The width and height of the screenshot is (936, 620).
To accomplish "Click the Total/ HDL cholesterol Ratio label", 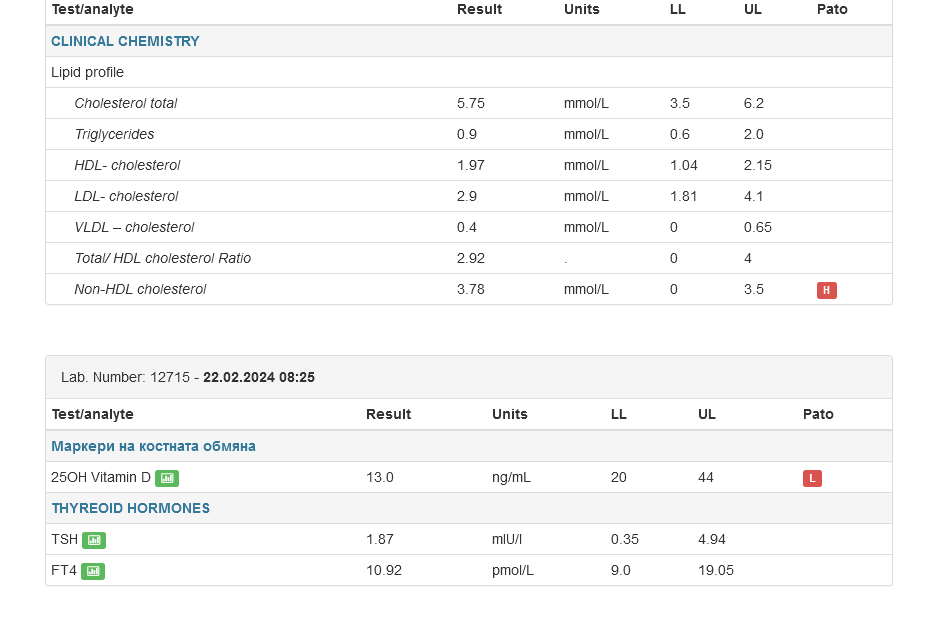I will [x=162, y=258].
